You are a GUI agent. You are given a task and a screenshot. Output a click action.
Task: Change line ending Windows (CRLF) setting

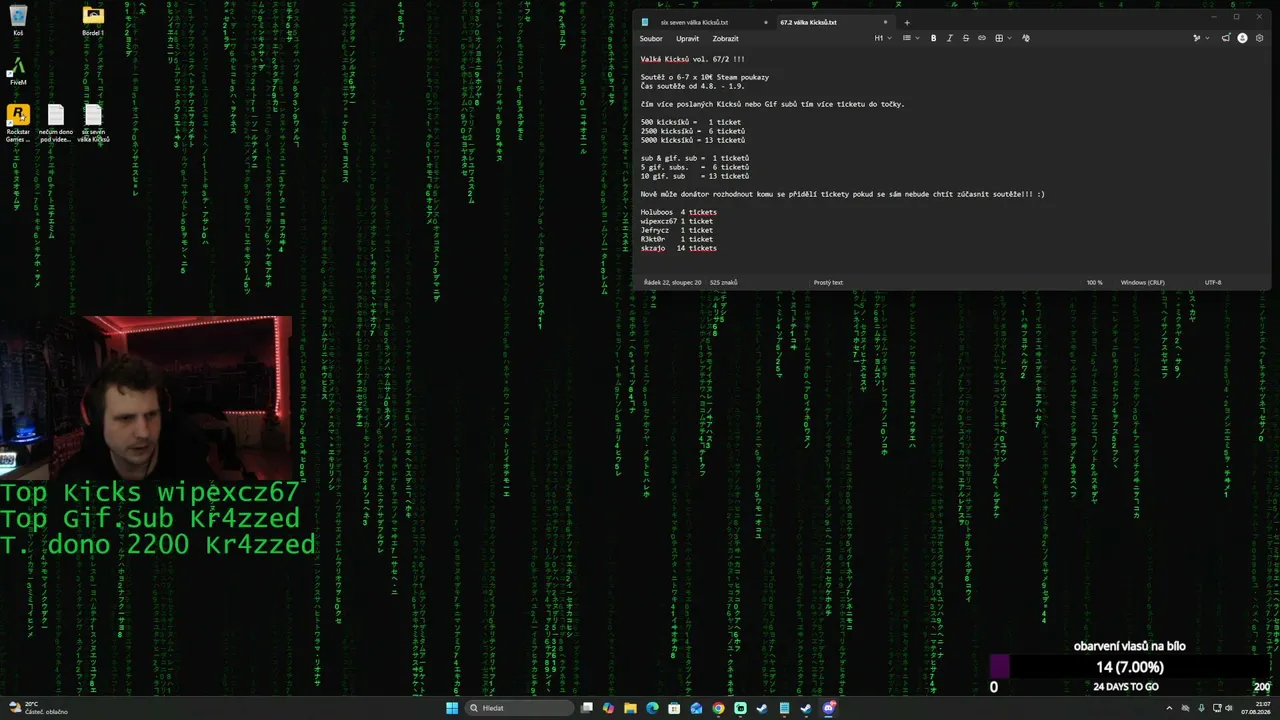[x=1143, y=282]
